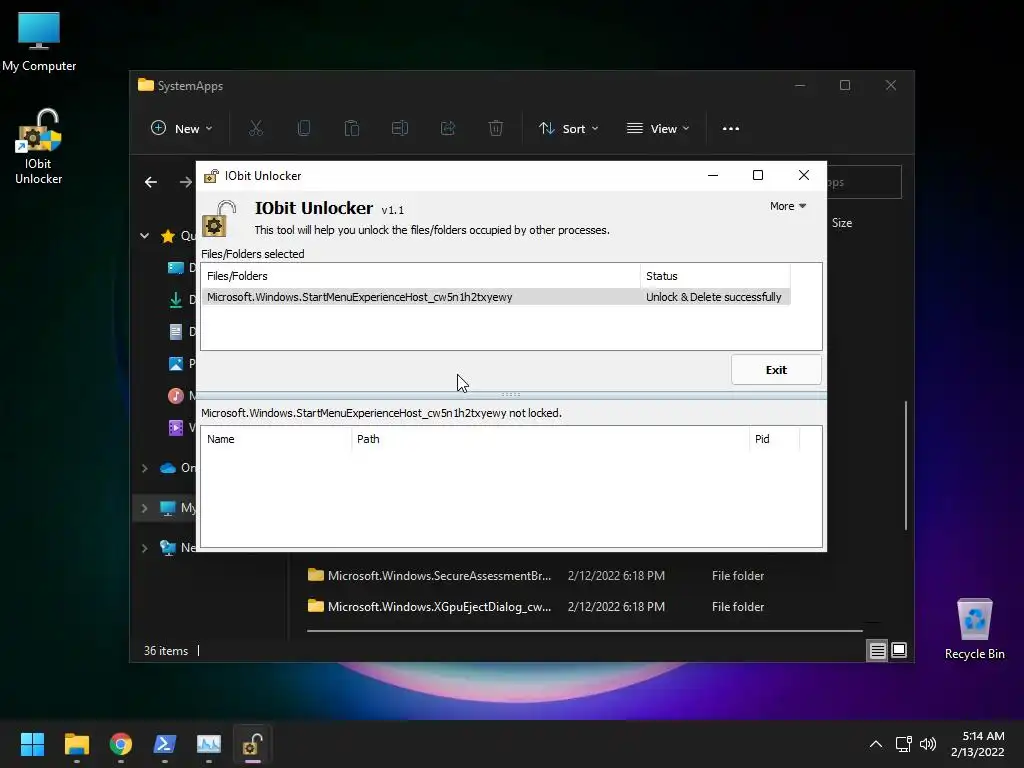The width and height of the screenshot is (1024, 768).
Task: Open View dropdown menu
Action: [658, 129]
